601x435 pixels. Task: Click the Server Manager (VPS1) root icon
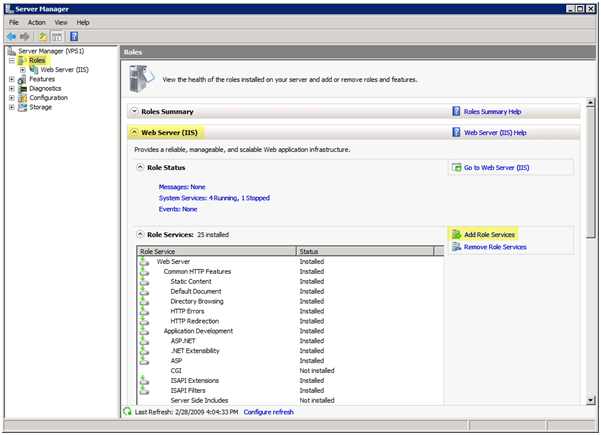click(11, 51)
